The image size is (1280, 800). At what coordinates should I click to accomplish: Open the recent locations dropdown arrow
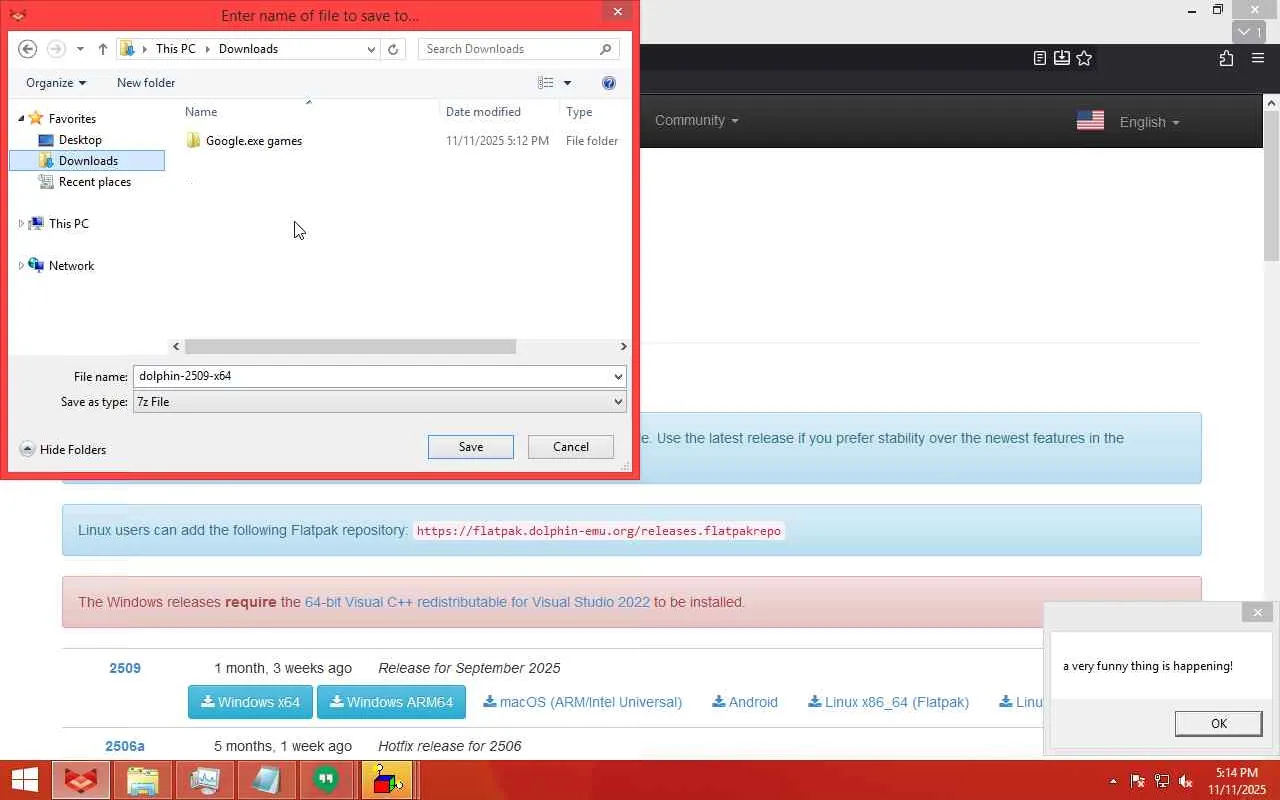point(80,49)
